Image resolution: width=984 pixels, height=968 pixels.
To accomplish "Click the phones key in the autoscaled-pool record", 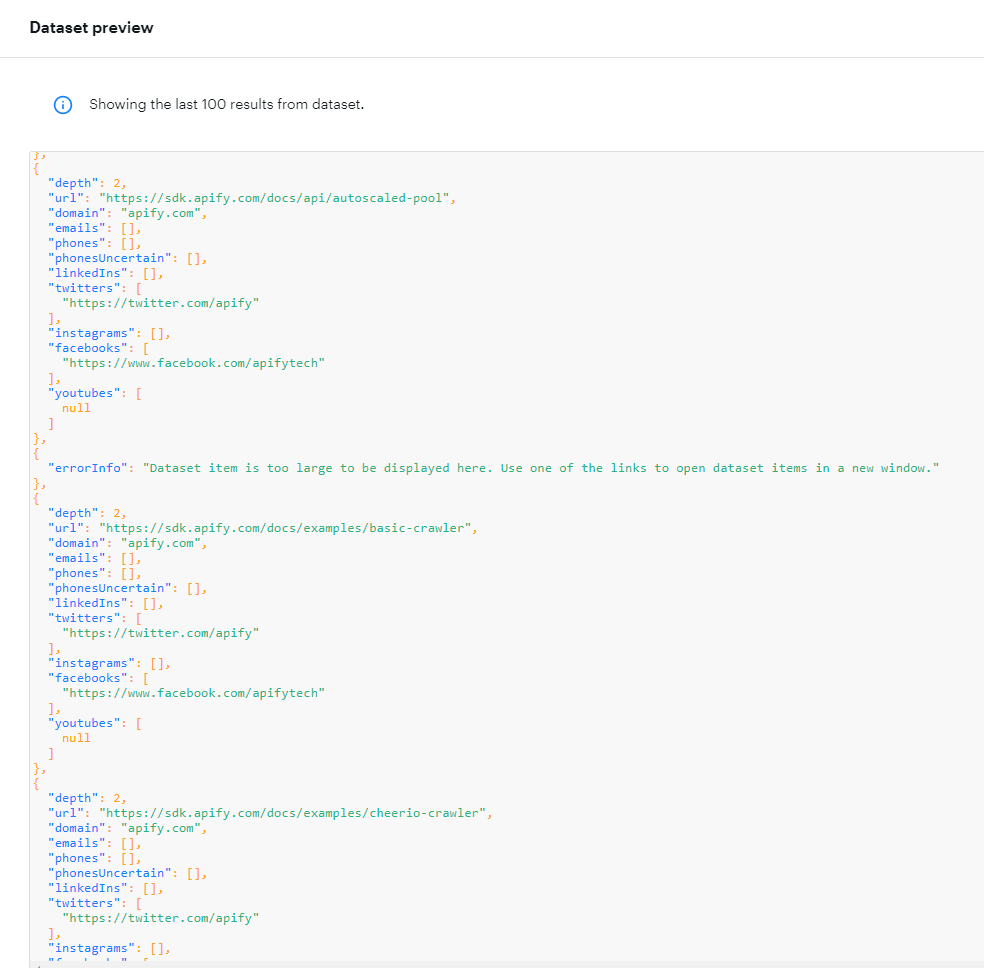I will pos(77,243).
